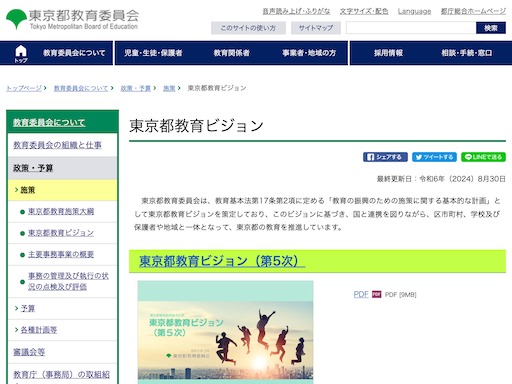512x384 pixels.
Task: Click the Tokyo Metropolitan Board of Education logo
Action: pyautogui.click(x=72, y=20)
